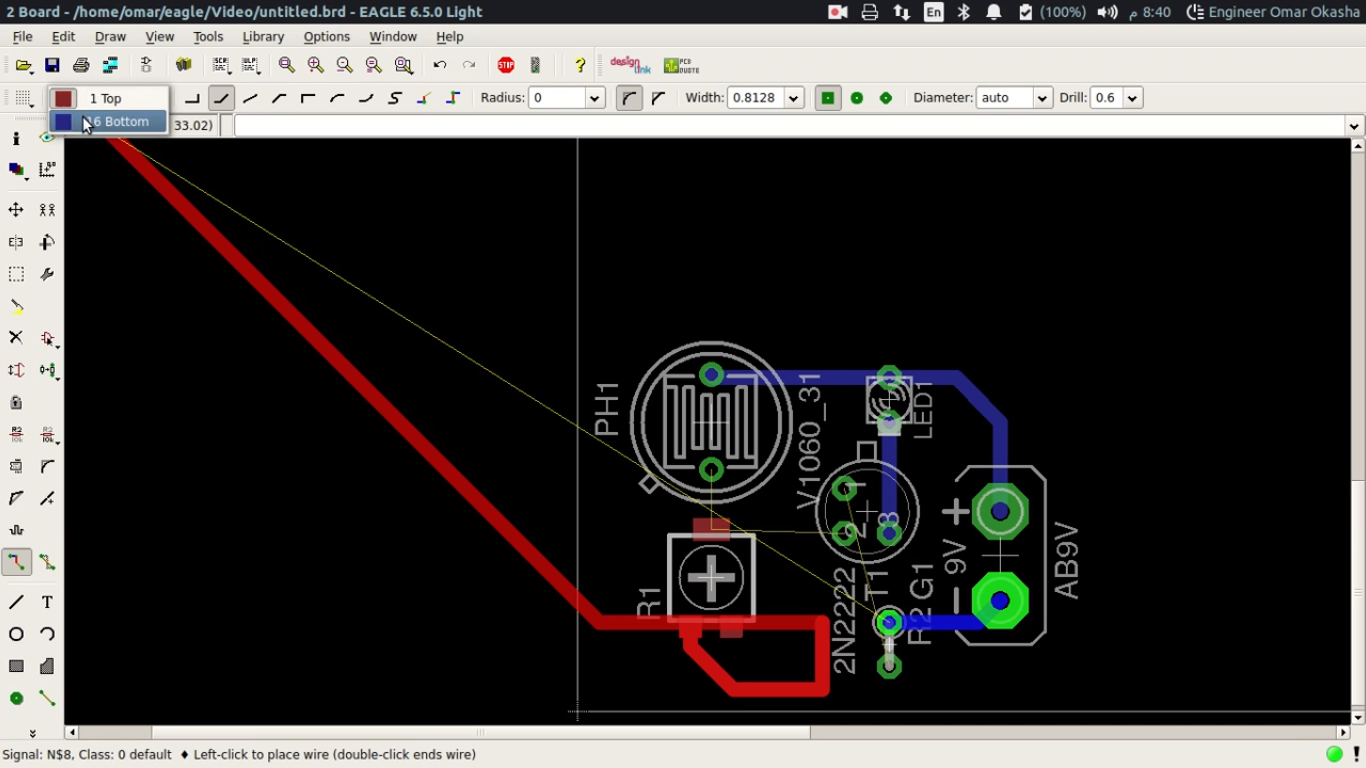The height and width of the screenshot is (768, 1366).
Task: Open the Draw menu
Action: pyautogui.click(x=110, y=36)
